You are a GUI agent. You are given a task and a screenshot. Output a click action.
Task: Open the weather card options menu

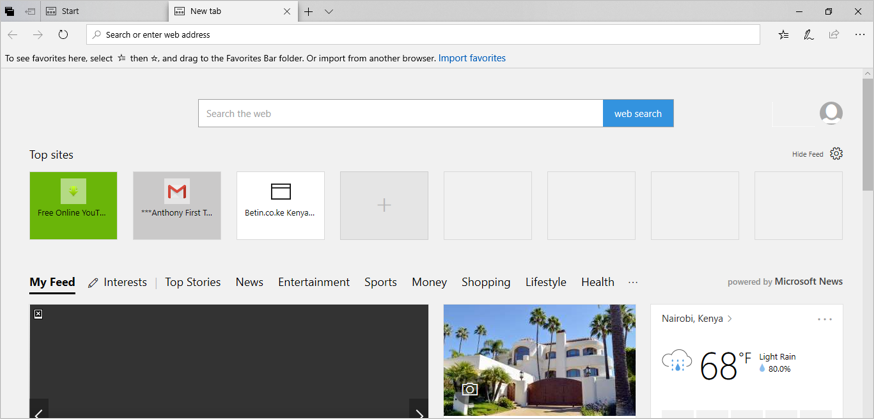(824, 319)
